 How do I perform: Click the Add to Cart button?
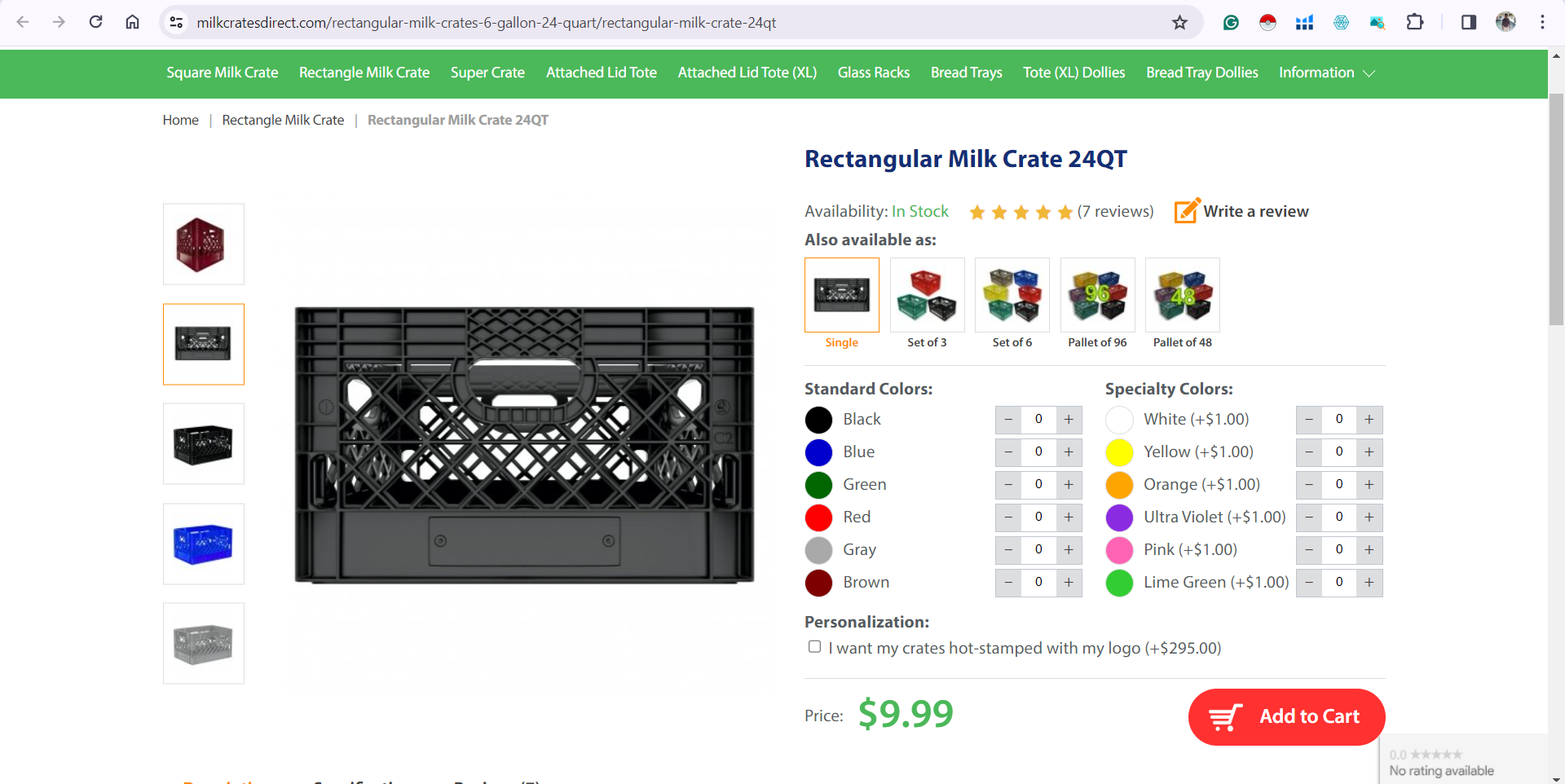[1286, 717]
